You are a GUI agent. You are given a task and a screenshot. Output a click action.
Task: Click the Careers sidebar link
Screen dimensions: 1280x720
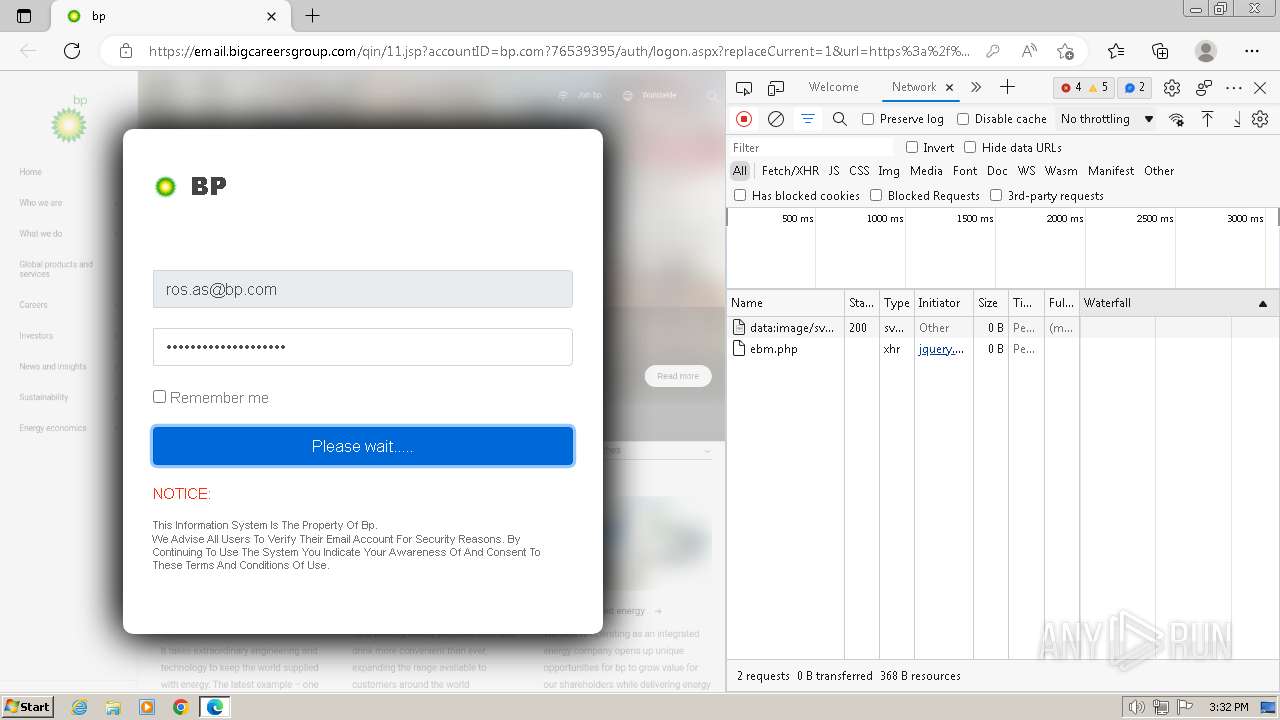point(33,305)
